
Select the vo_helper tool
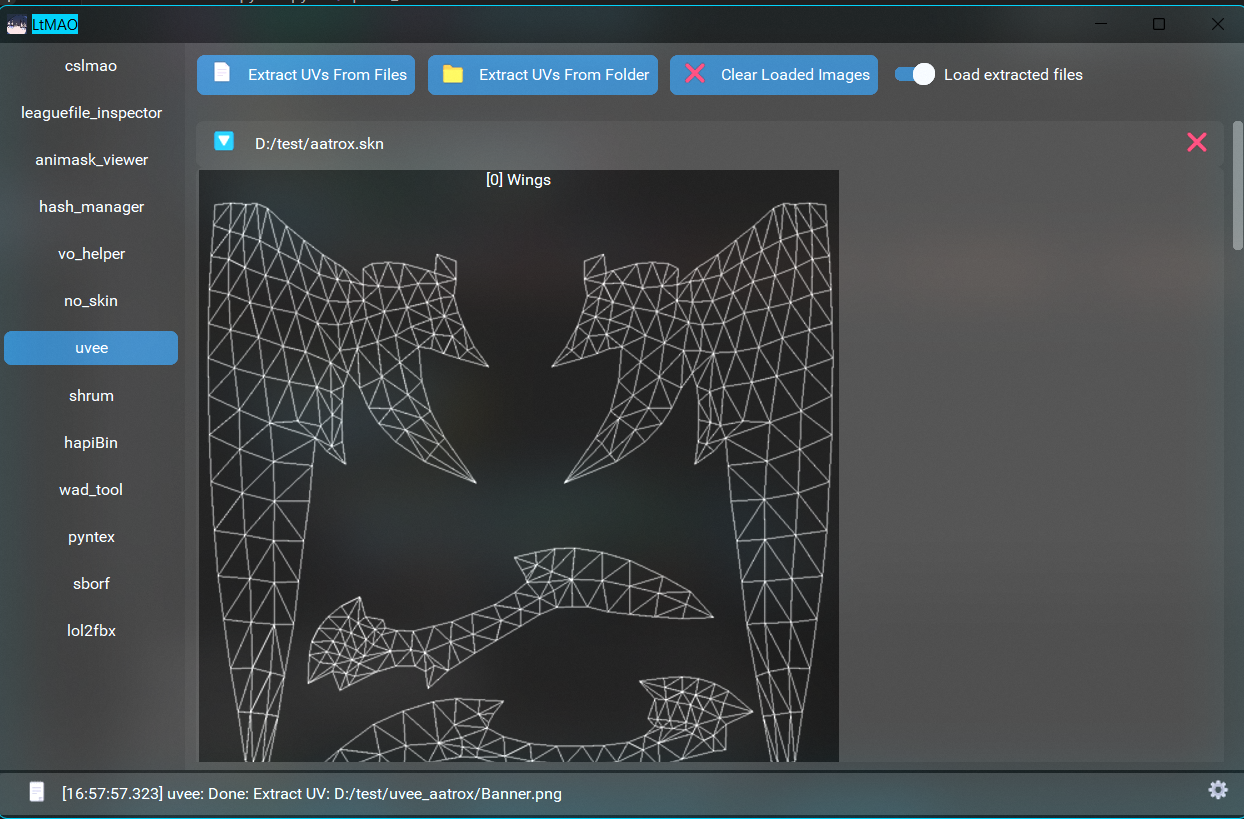[x=91, y=254]
